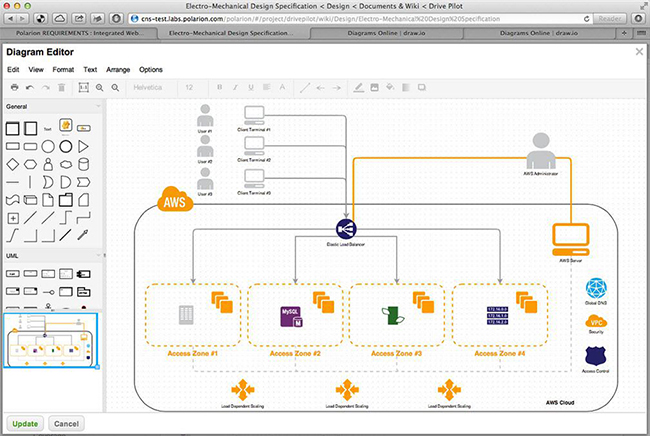Image resolution: width=650 pixels, height=436 pixels.
Task: Click the Cancel button
Action: 66,424
